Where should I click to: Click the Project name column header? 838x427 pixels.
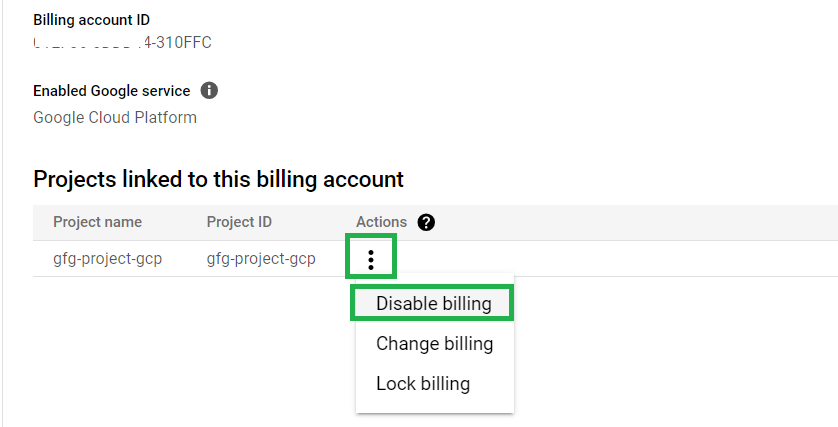(97, 222)
